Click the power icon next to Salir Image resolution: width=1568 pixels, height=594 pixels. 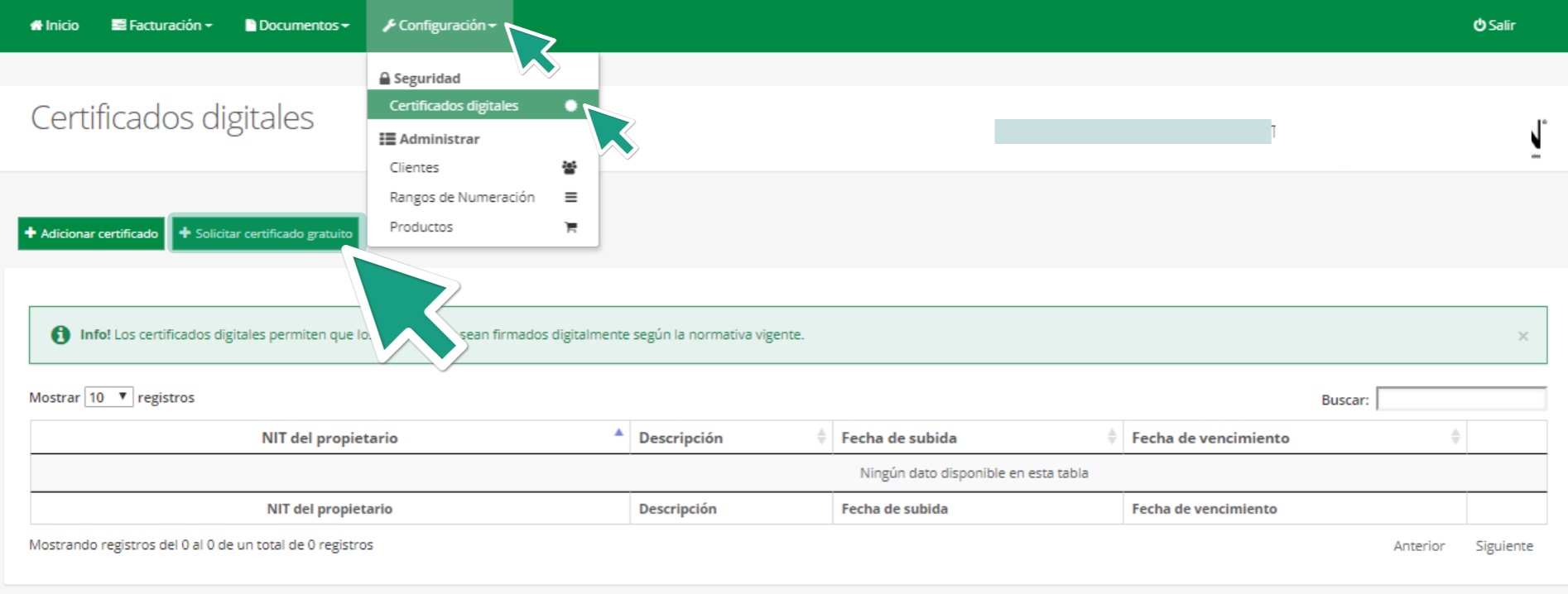1479,26
